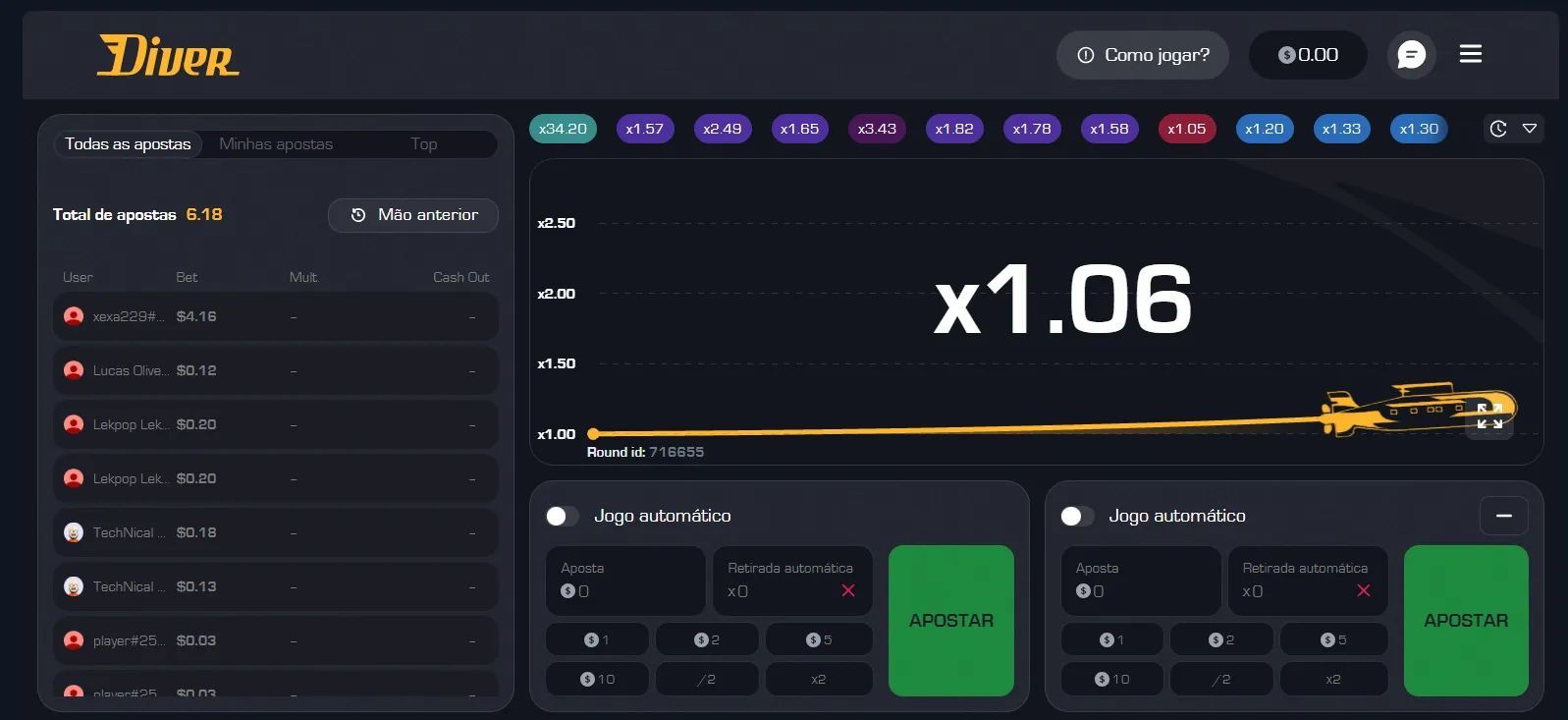Select the x1.57 history chip
The height and width of the screenshot is (720, 1568).
[645, 129]
